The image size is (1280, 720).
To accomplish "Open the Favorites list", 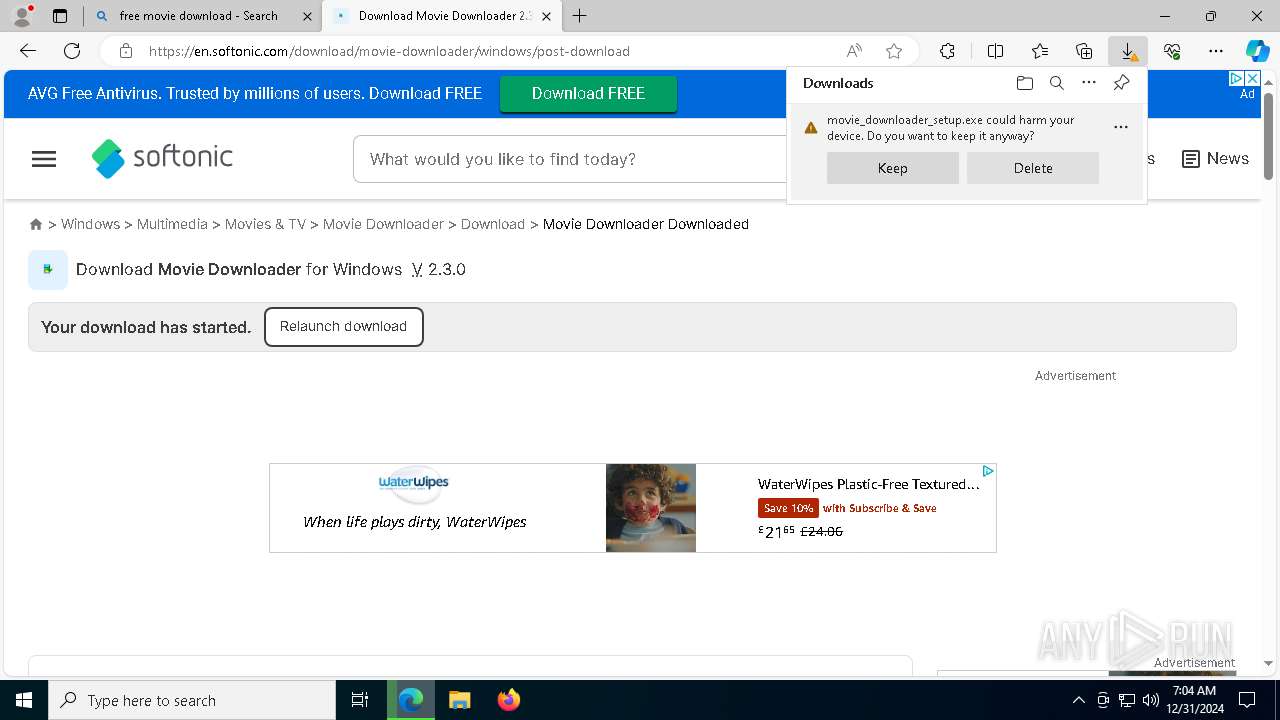I will [1040, 51].
